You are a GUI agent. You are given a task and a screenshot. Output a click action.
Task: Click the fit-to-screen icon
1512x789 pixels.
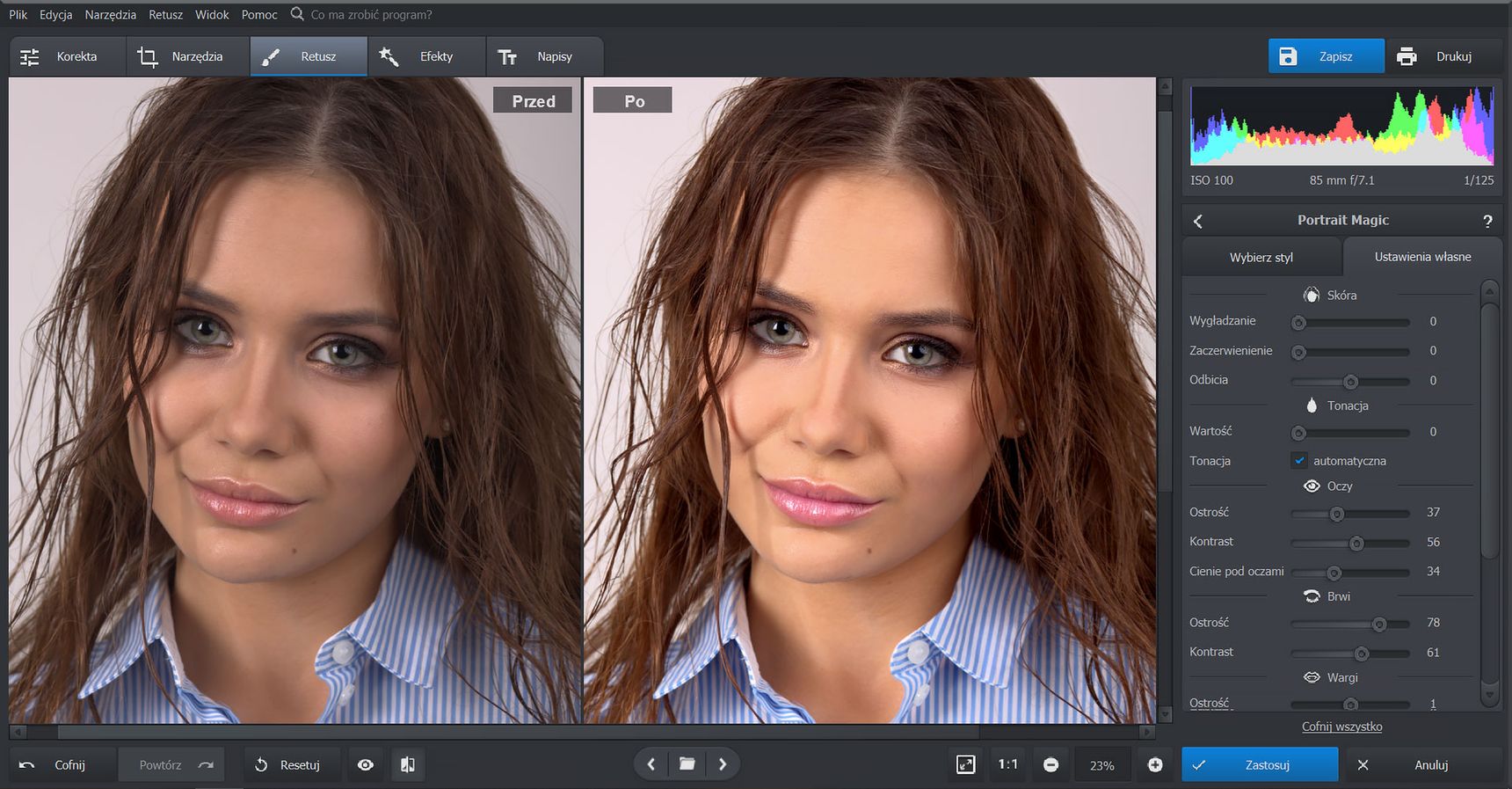[965, 765]
